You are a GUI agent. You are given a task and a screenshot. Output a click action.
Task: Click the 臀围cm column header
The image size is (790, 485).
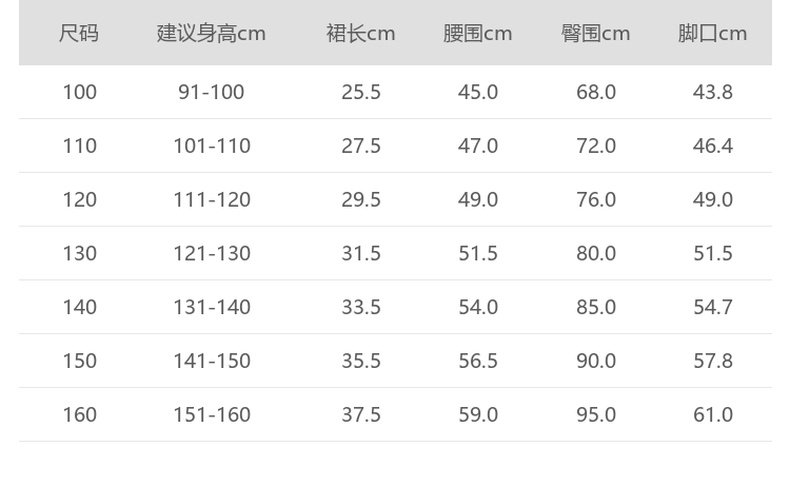[596, 33]
